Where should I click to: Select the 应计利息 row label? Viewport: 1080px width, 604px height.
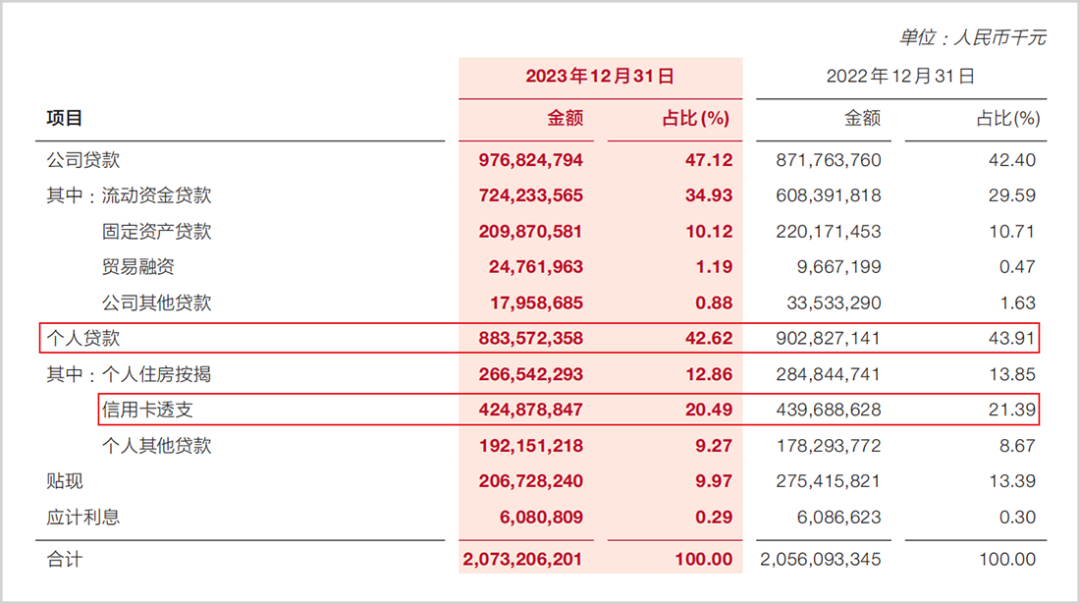point(83,517)
